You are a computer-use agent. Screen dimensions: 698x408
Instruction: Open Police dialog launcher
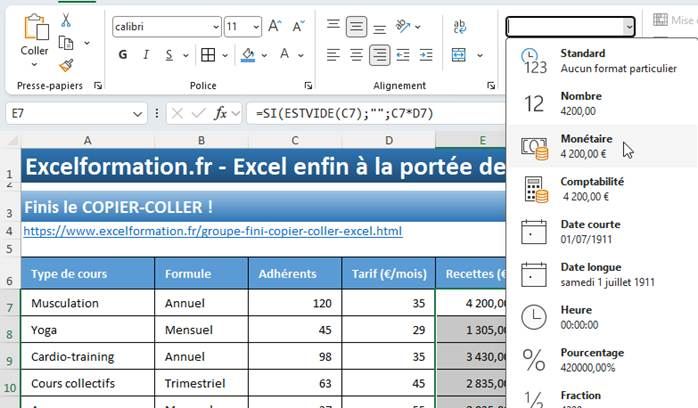(x=308, y=85)
